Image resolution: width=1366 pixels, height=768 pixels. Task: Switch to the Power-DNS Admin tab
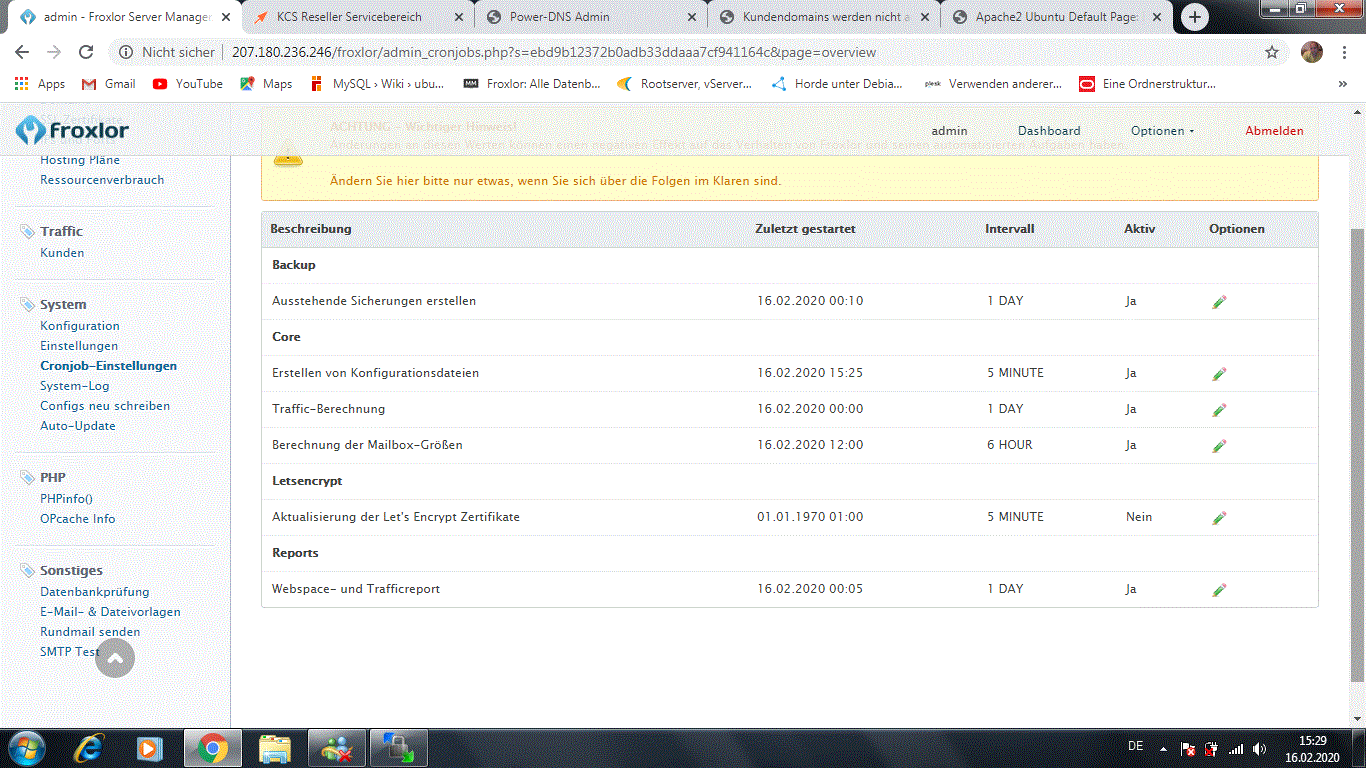(559, 17)
